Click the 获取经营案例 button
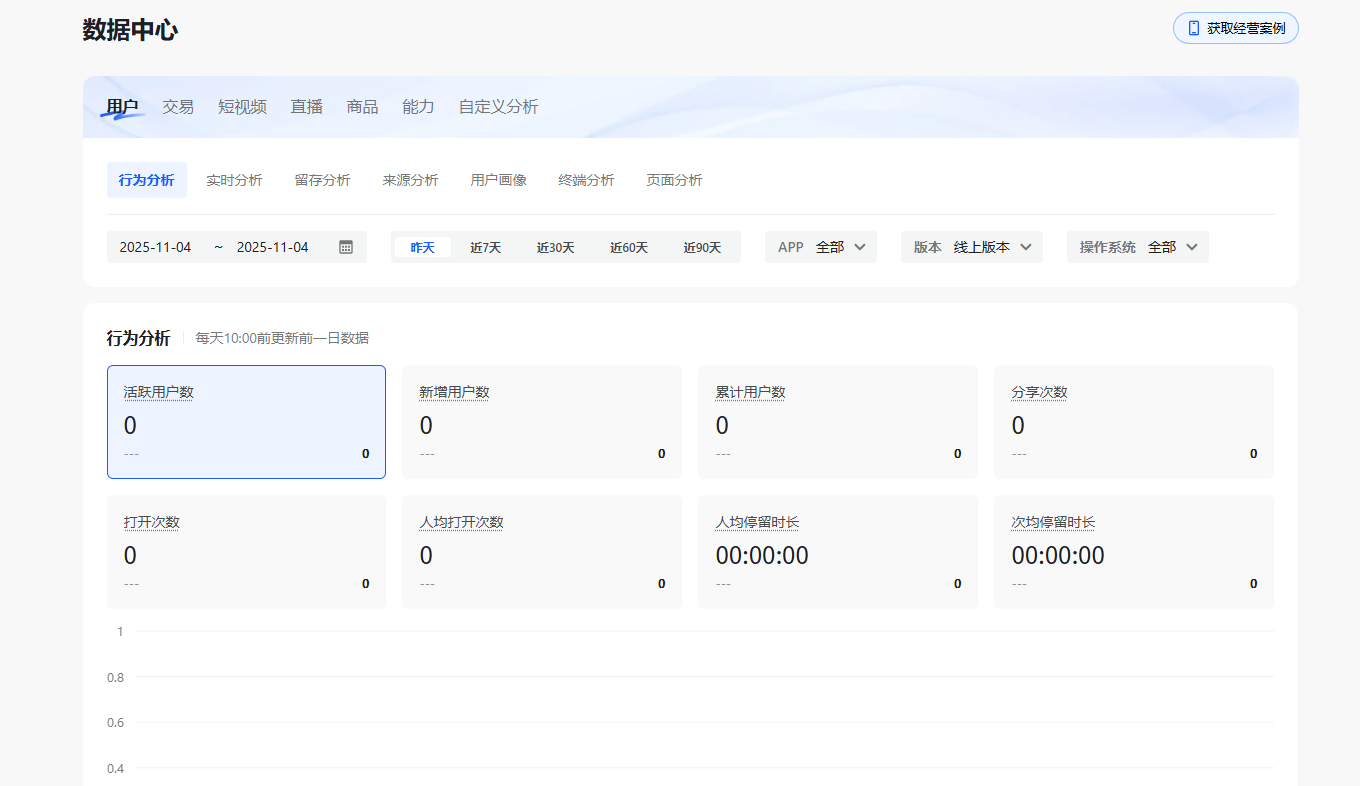1360x786 pixels. [x=1235, y=28]
